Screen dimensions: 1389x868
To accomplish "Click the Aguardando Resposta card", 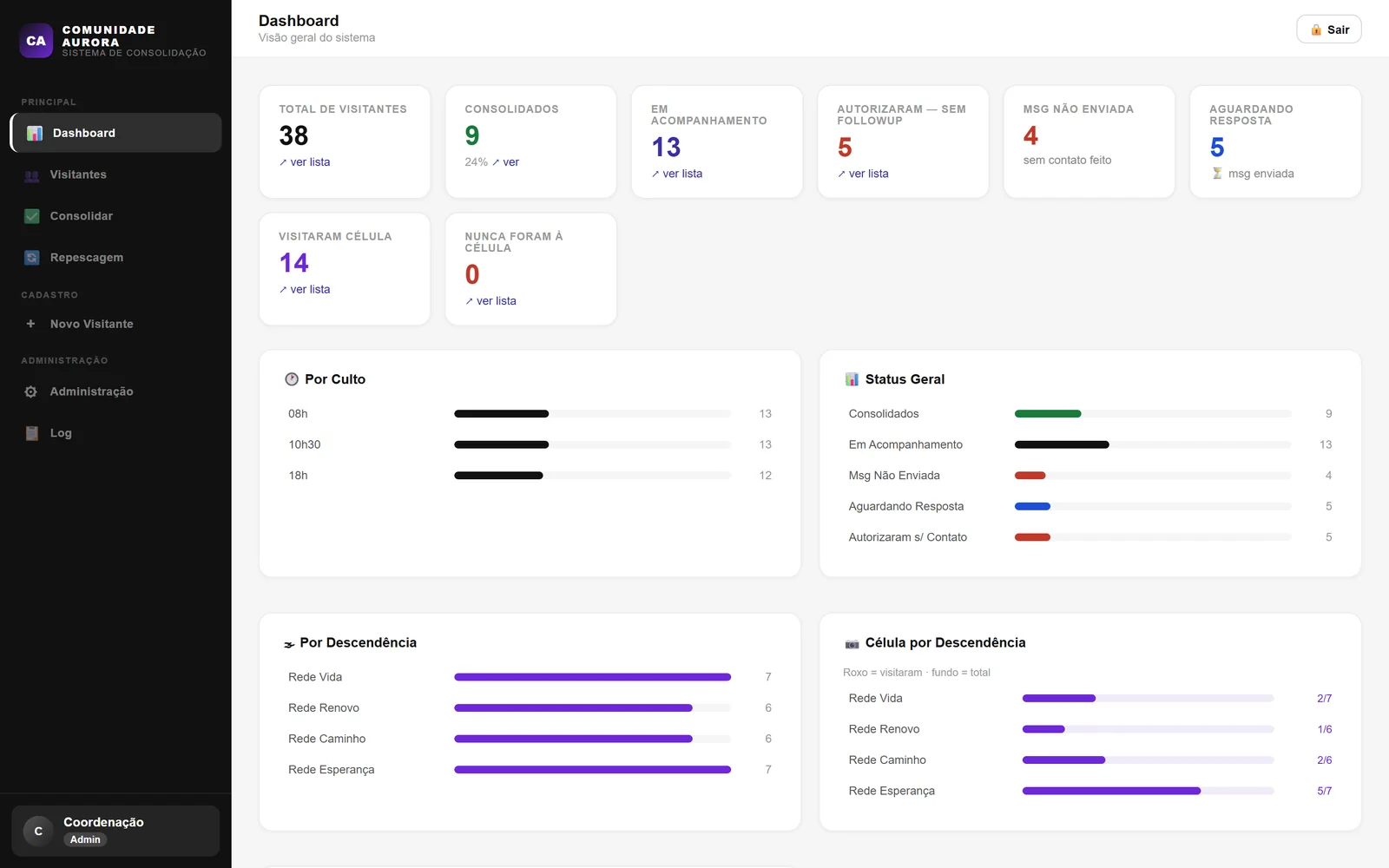I will [x=1275, y=141].
